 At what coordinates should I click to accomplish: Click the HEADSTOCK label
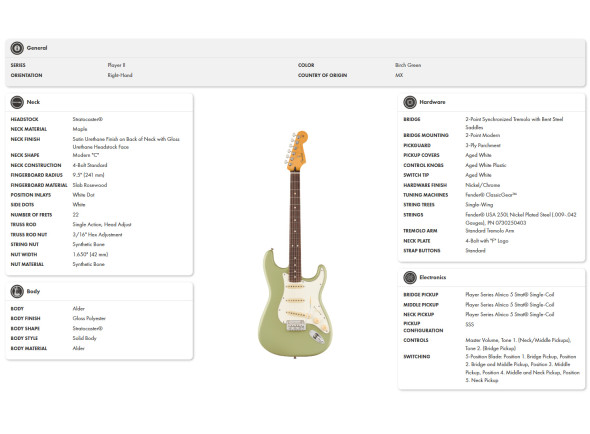pos(24,119)
